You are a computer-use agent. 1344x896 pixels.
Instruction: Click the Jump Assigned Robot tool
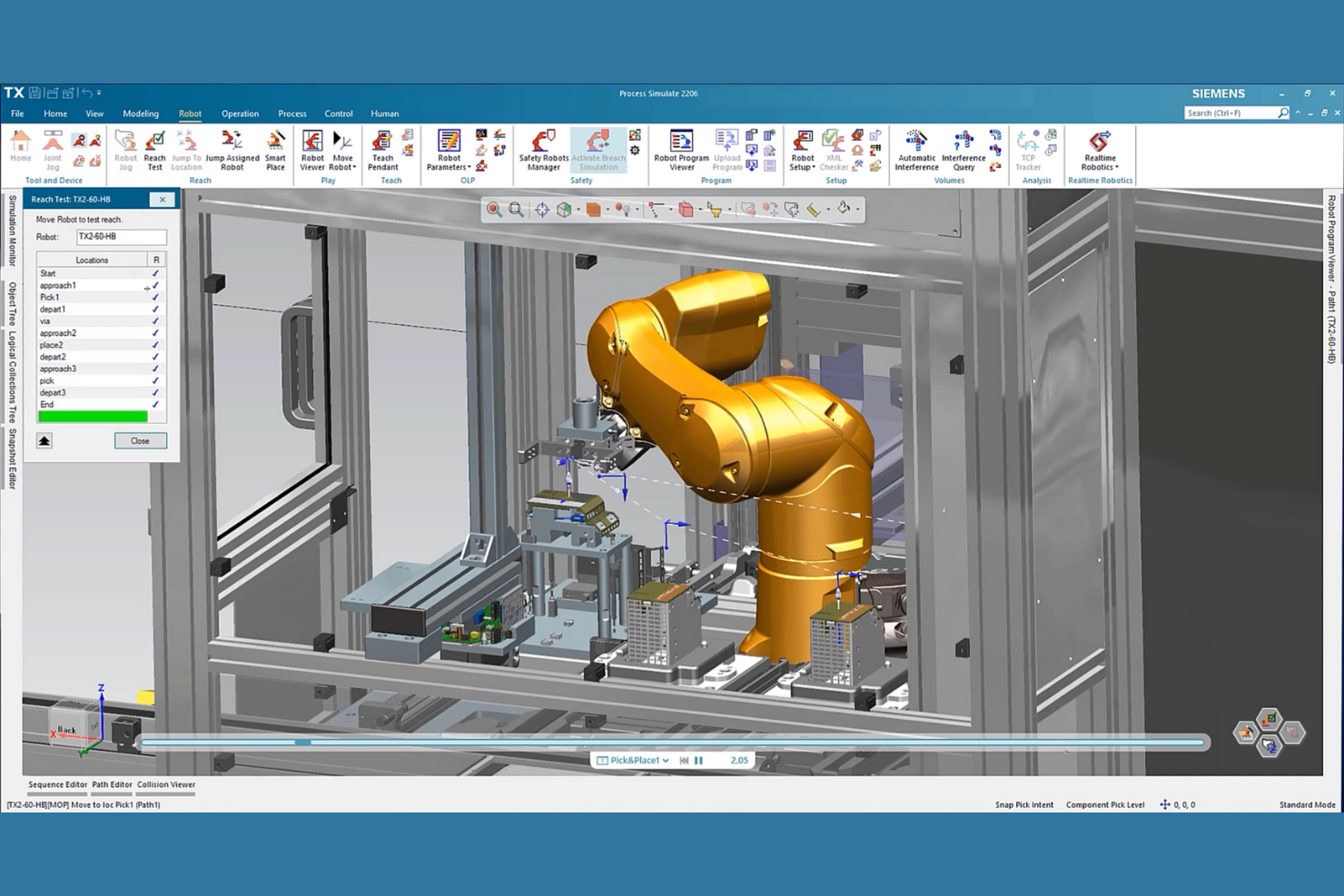232,150
